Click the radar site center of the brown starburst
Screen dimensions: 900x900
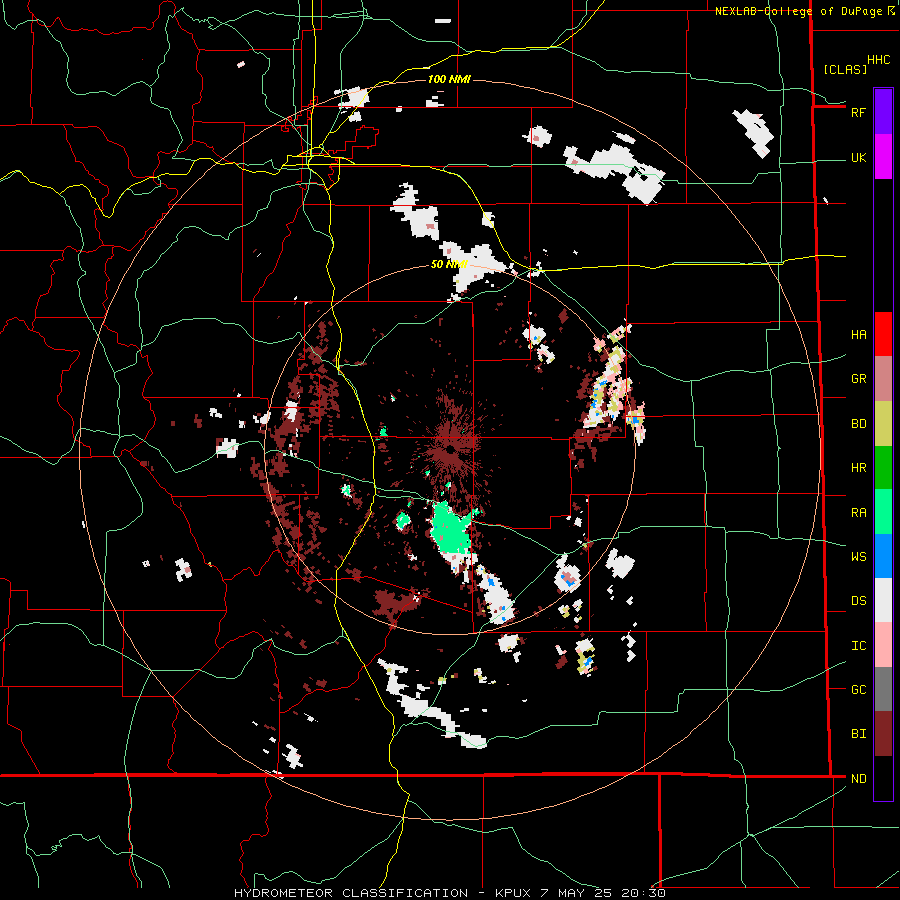point(452,448)
